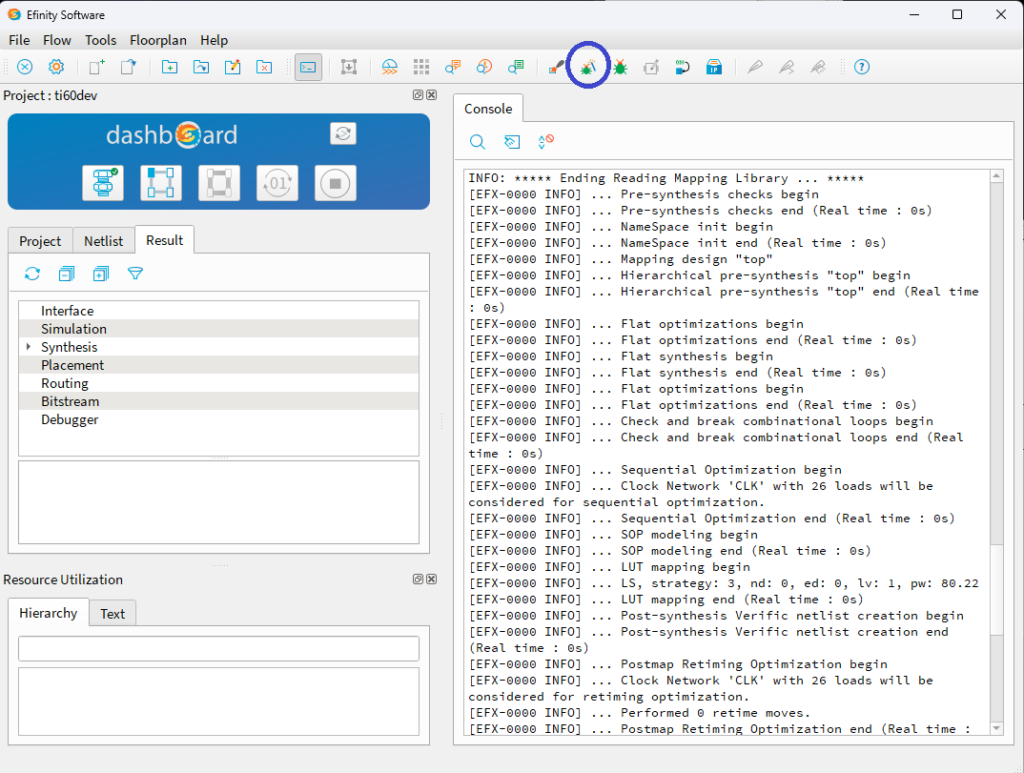
Task: Click the console clear/tag icon
Action: (512, 142)
